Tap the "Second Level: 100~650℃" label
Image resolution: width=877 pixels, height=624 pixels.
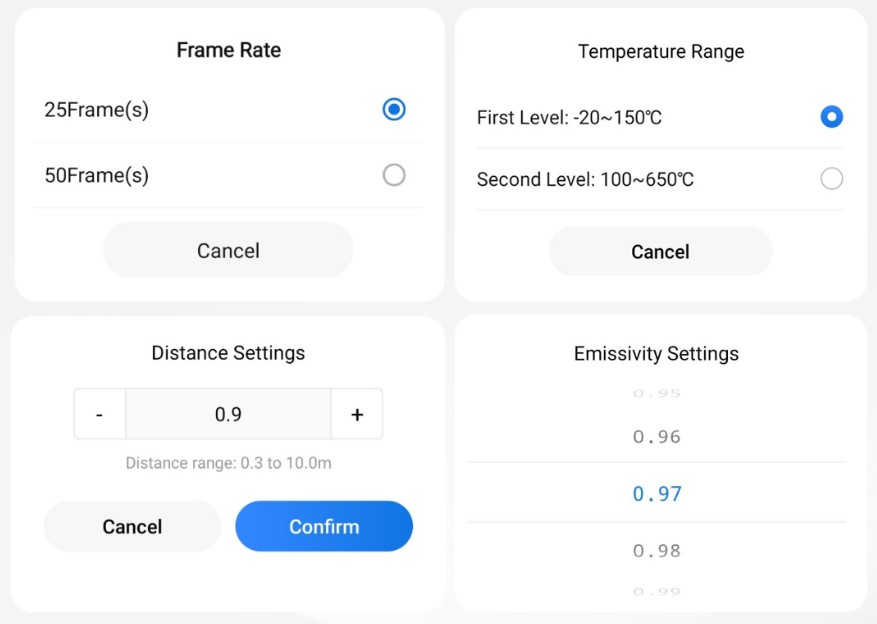tap(585, 180)
